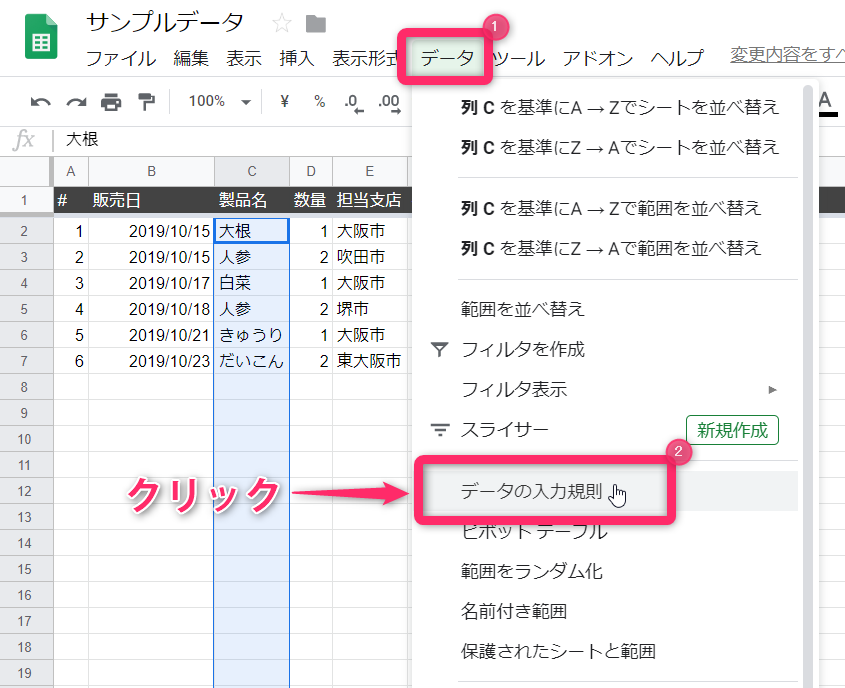Select cell containing だいこん
845x688 pixels.
[252, 360]
